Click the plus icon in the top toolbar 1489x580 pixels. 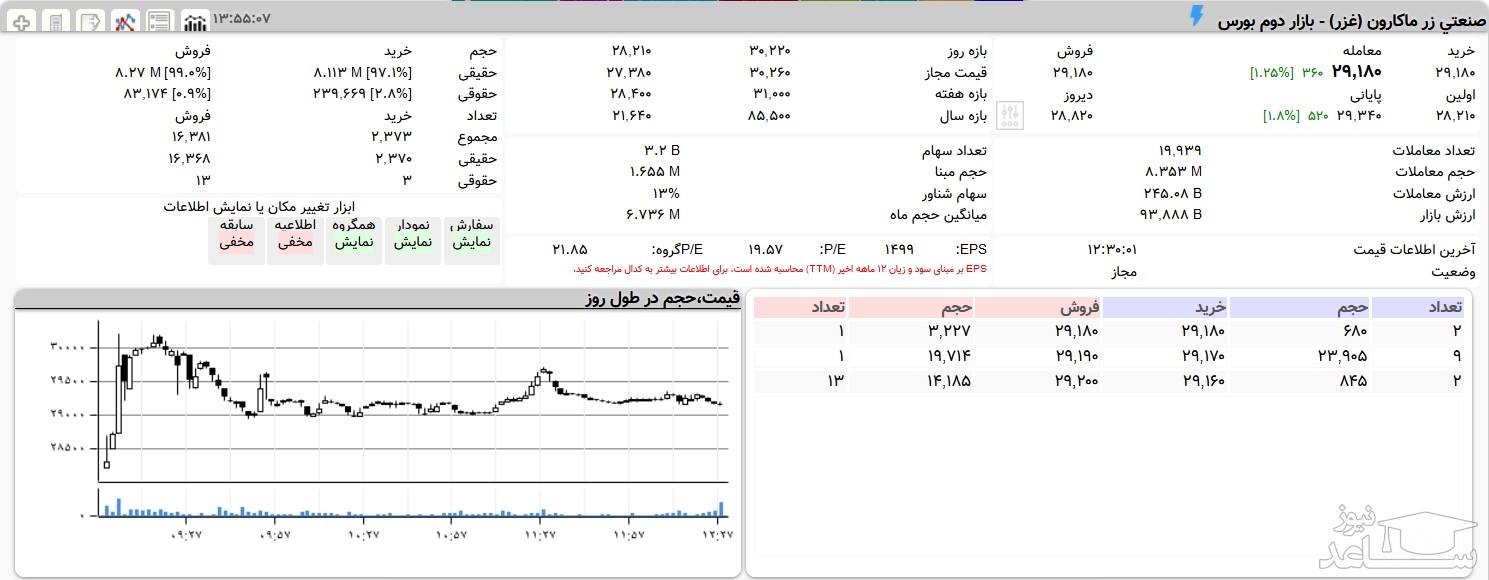click(22, 21)
